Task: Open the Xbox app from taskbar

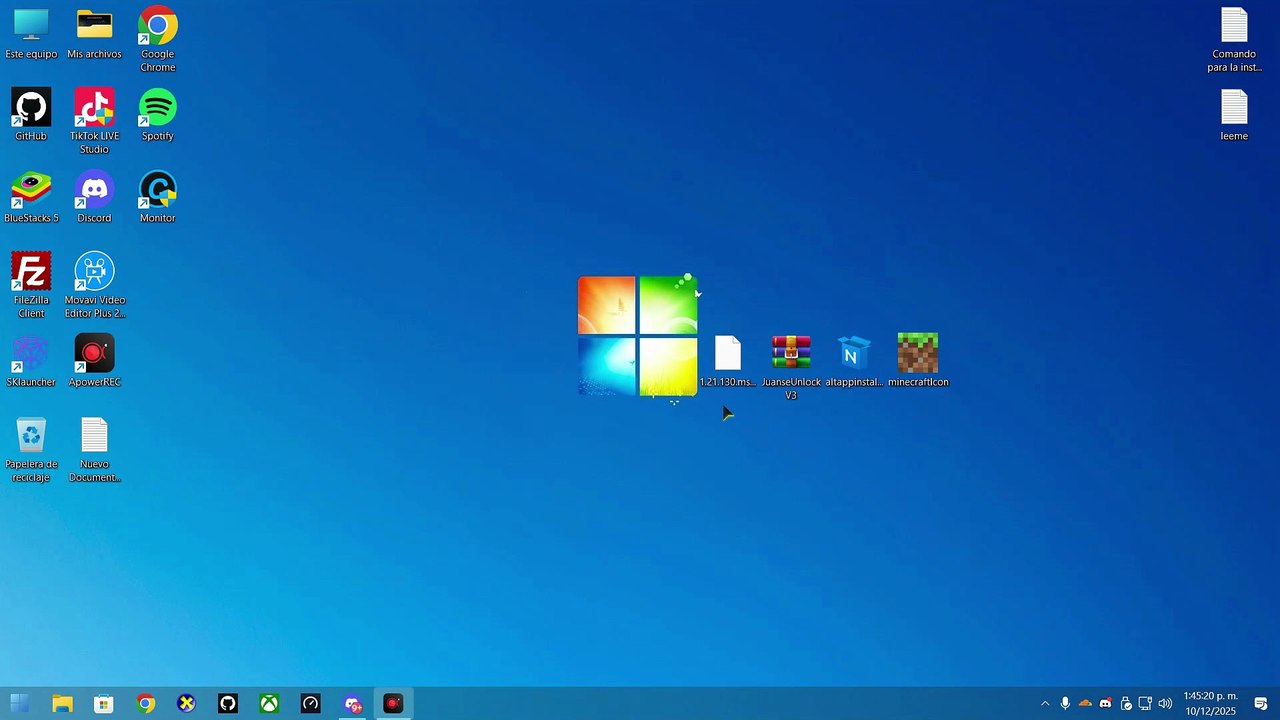Action: click(270, 704)
